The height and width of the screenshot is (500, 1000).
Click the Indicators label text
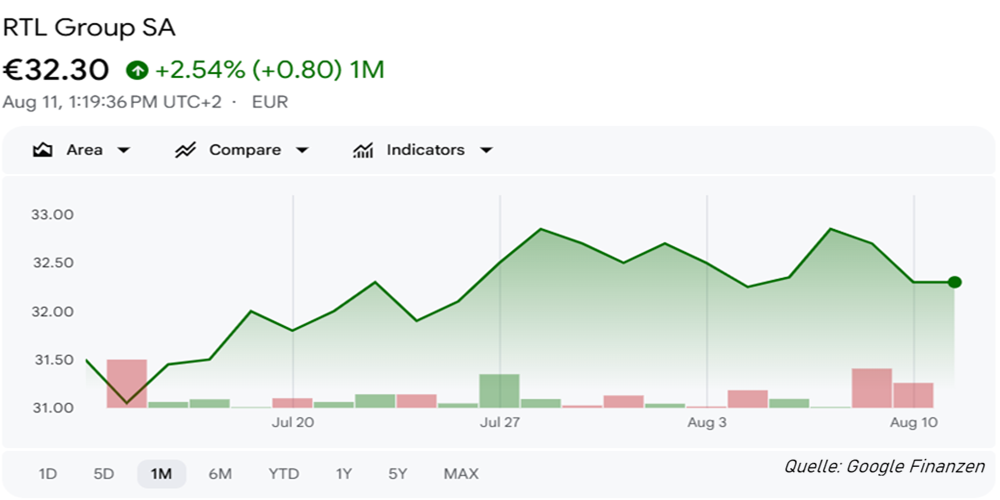[425, 151]
